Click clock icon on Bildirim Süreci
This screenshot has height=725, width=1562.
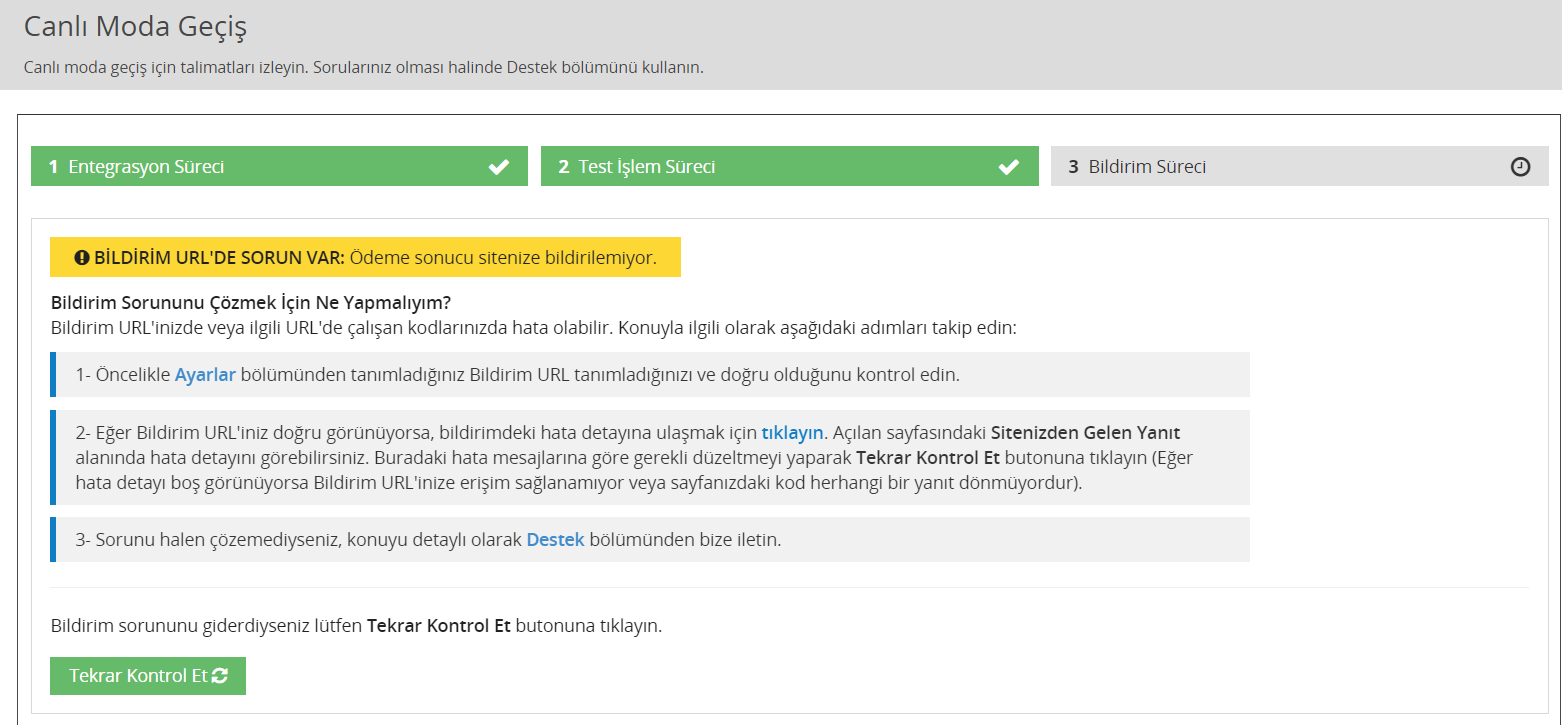(1520, 167)
